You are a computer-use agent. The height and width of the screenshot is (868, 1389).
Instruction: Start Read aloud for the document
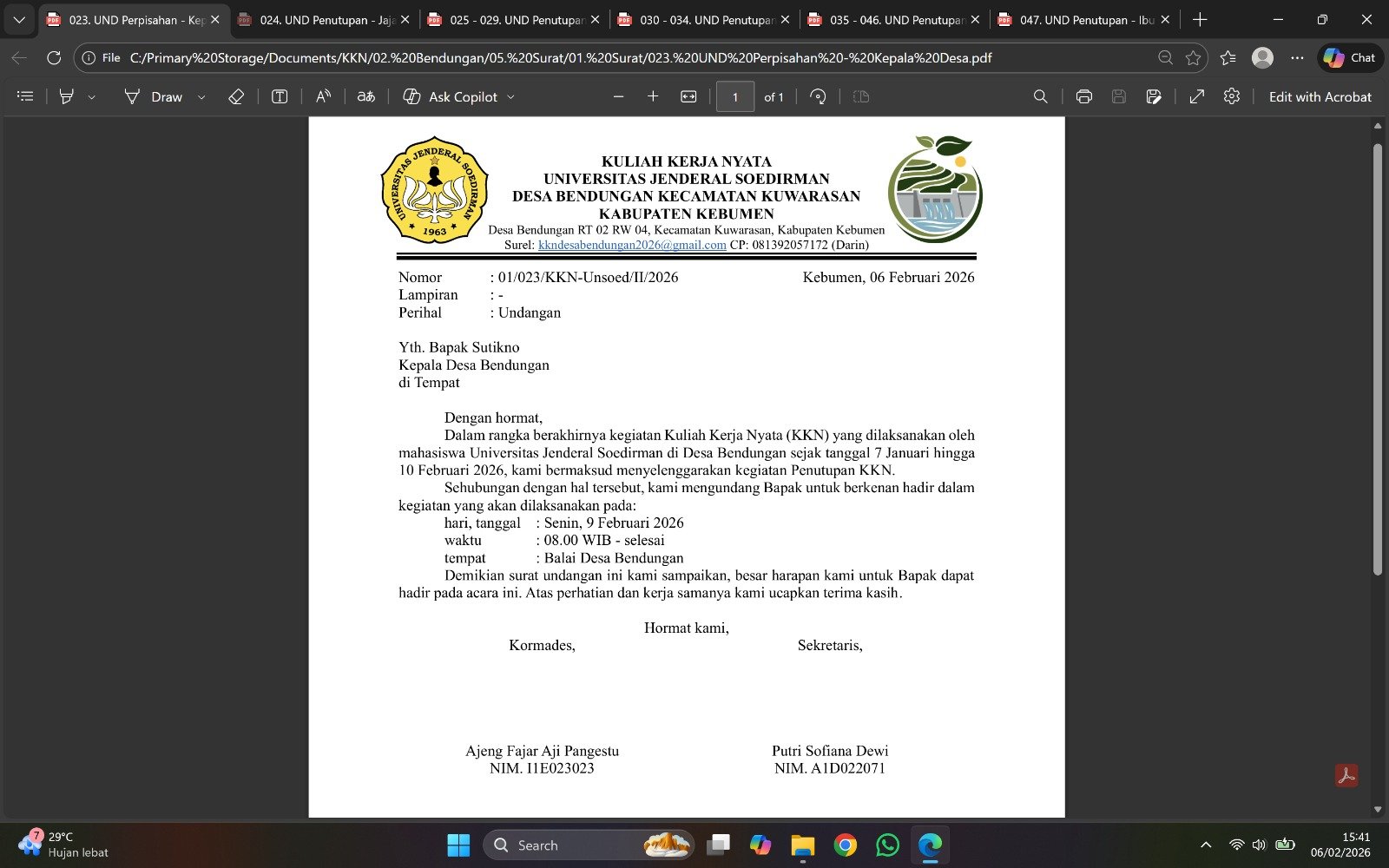click(x=322, y=96)
